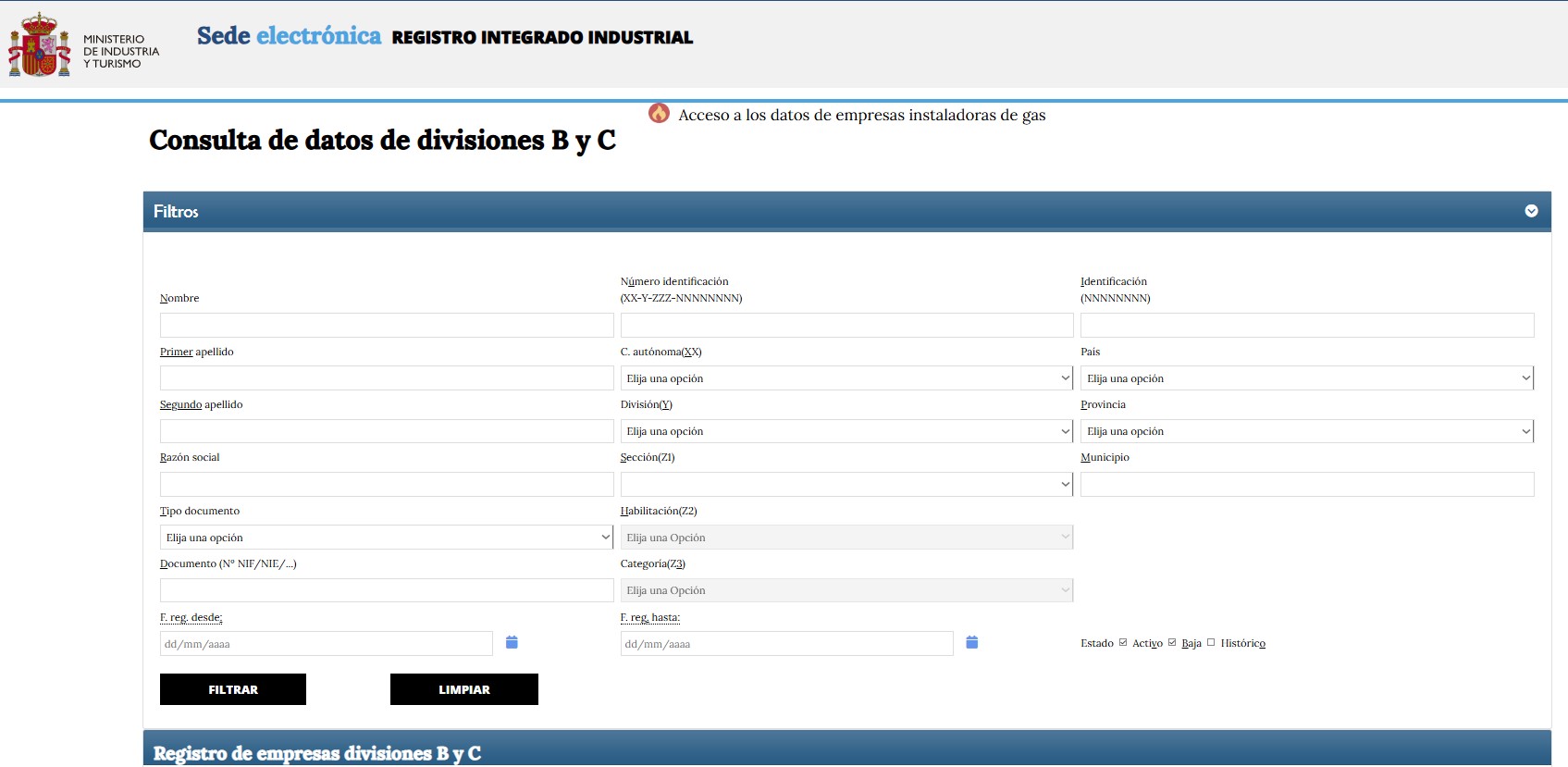This screenshot has height=767, width=1568.
Task: Uncheck the Baja estado checkbox
Action: click(x=1172, y=642)
